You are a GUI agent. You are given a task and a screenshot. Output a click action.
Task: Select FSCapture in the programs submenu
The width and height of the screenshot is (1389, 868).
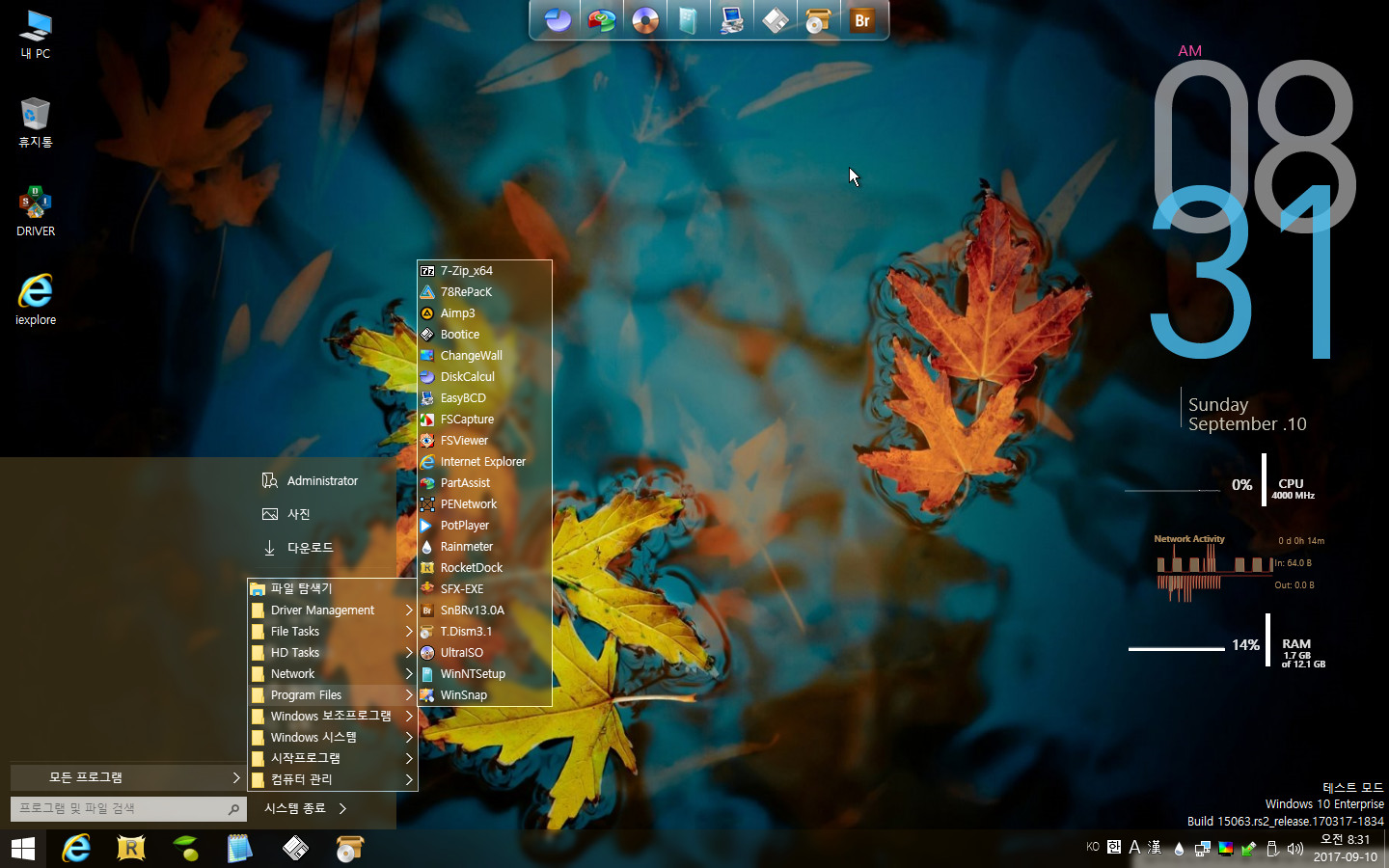[x=484, y=420]
